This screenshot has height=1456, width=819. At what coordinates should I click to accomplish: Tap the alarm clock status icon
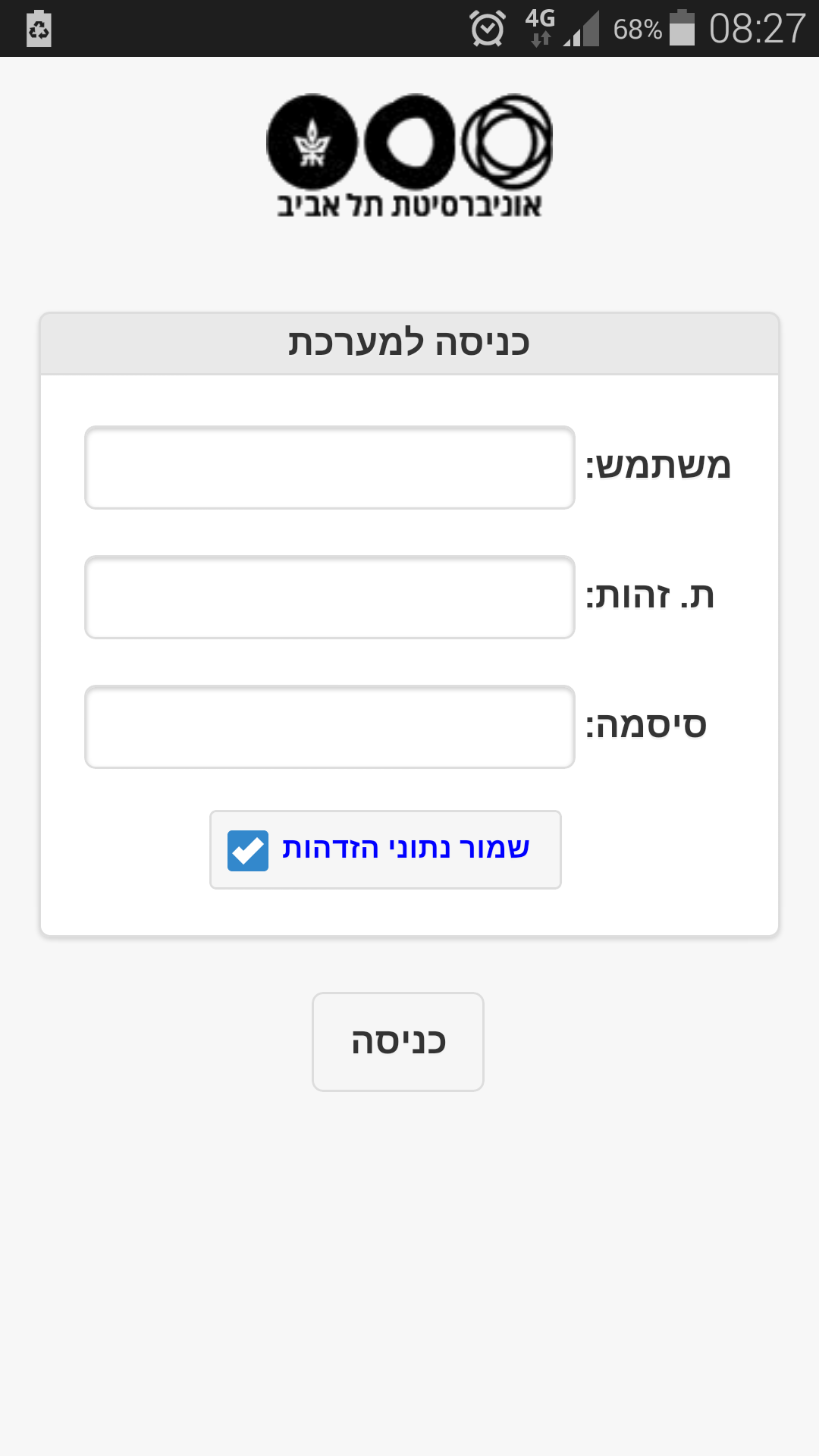tap(488, 29)
